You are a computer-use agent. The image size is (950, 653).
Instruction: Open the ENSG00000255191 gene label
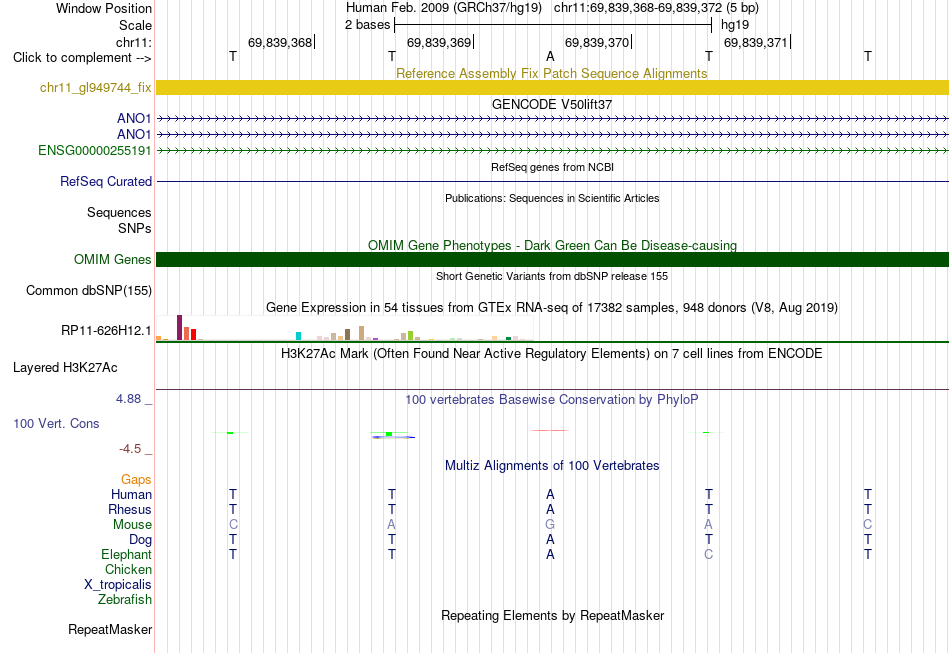coord(95,150)
